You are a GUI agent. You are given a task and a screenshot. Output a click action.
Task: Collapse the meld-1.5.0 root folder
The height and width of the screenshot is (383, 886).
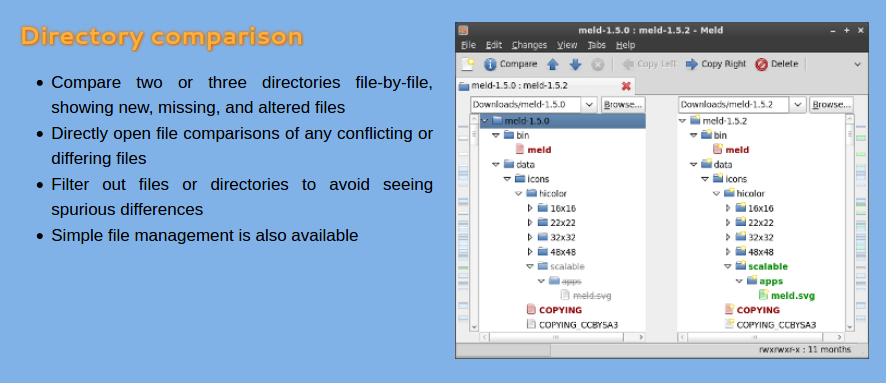[484, 121]
